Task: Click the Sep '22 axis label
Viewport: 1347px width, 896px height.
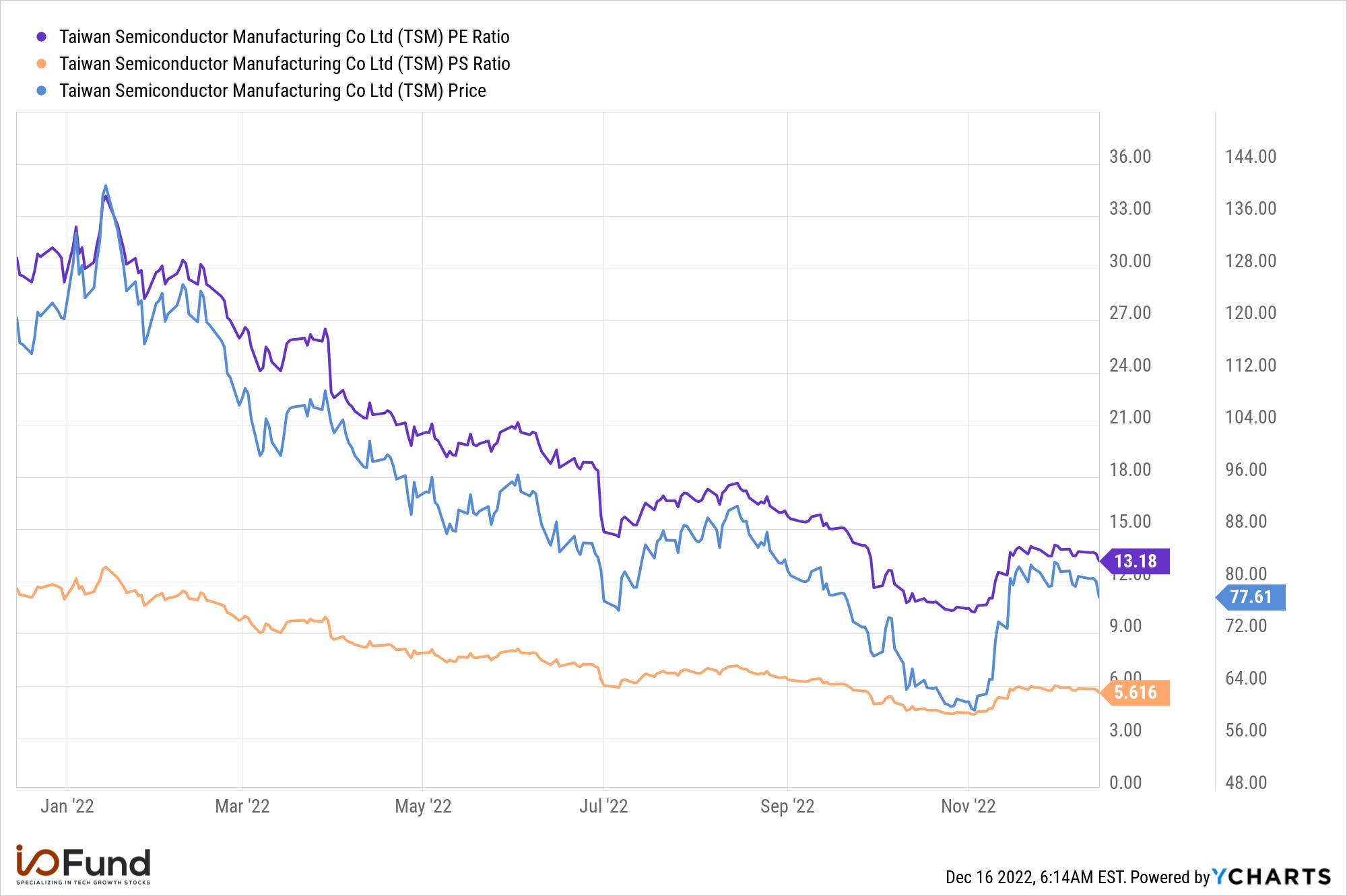Action: pyautogui.click(x=787, y=806)
